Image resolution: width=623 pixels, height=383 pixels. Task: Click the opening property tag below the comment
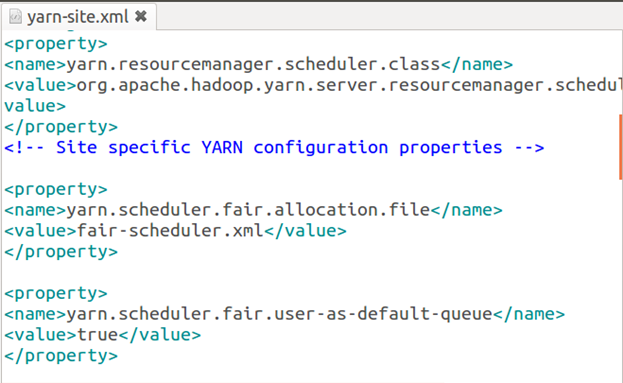click(x=56, y=189)
